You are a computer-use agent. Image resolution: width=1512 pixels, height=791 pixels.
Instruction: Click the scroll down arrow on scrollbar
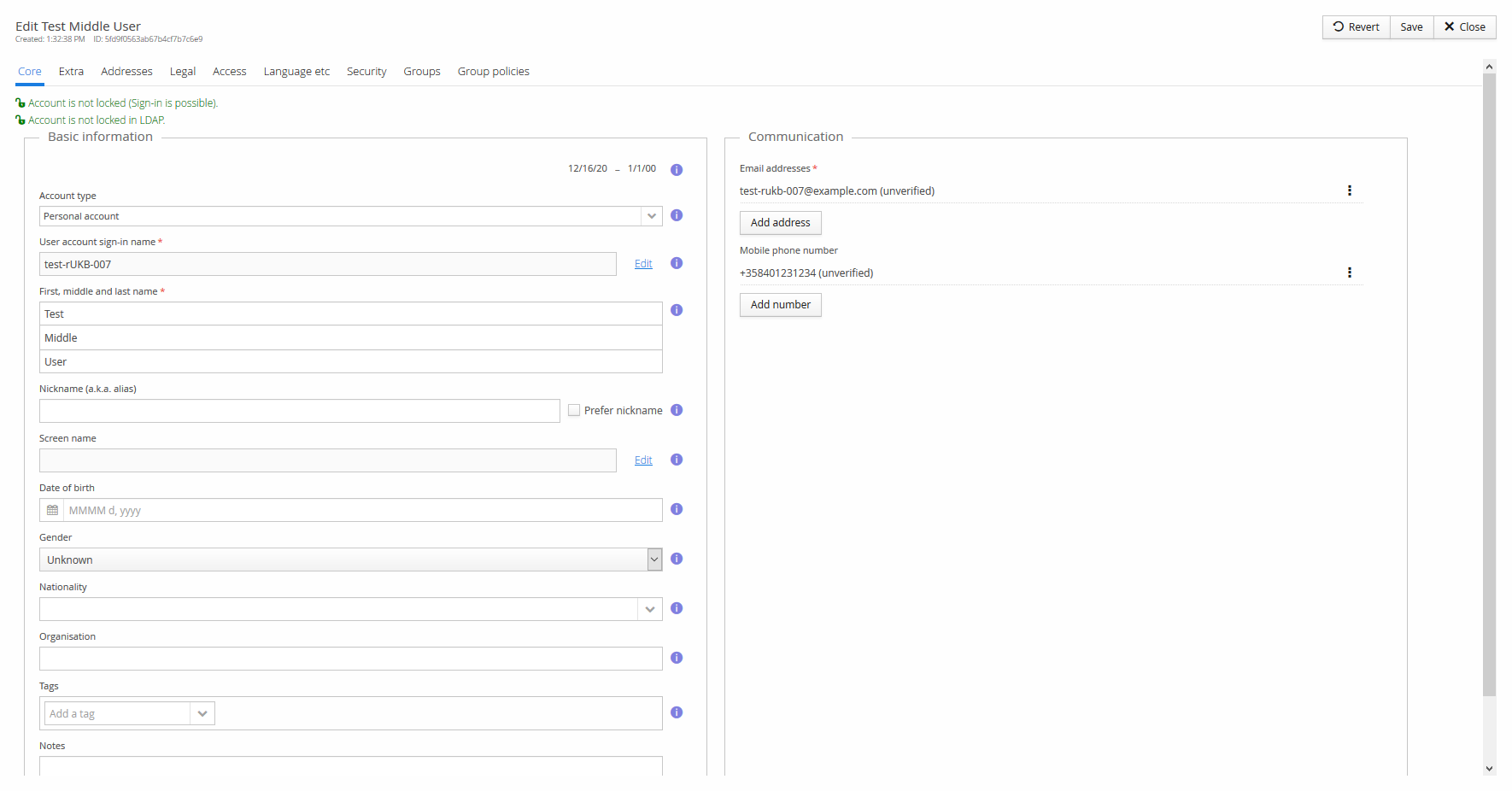[x=1490, y=769]
